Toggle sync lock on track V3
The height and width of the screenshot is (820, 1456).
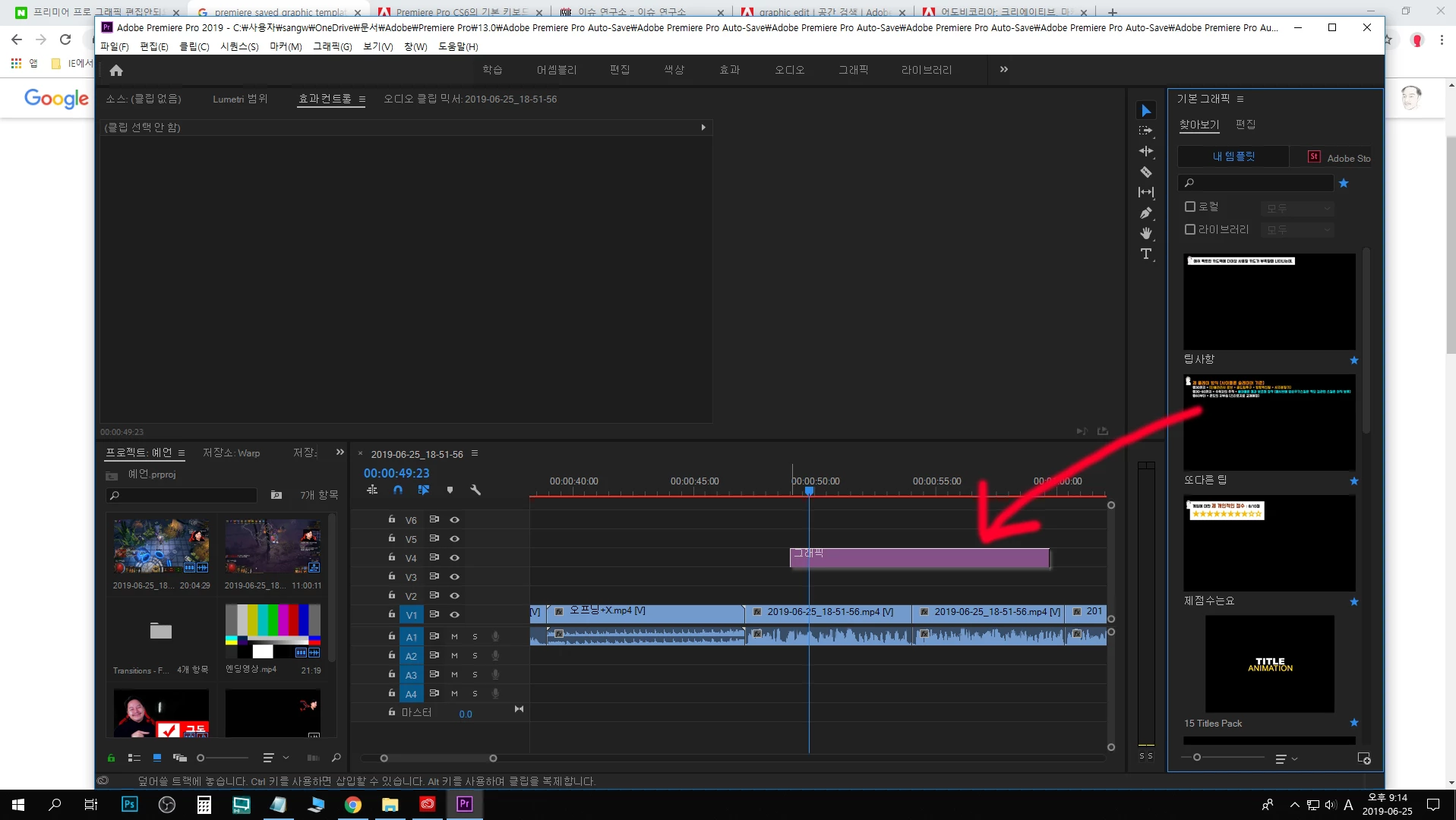pyautogui.click(x=434, y=577)
